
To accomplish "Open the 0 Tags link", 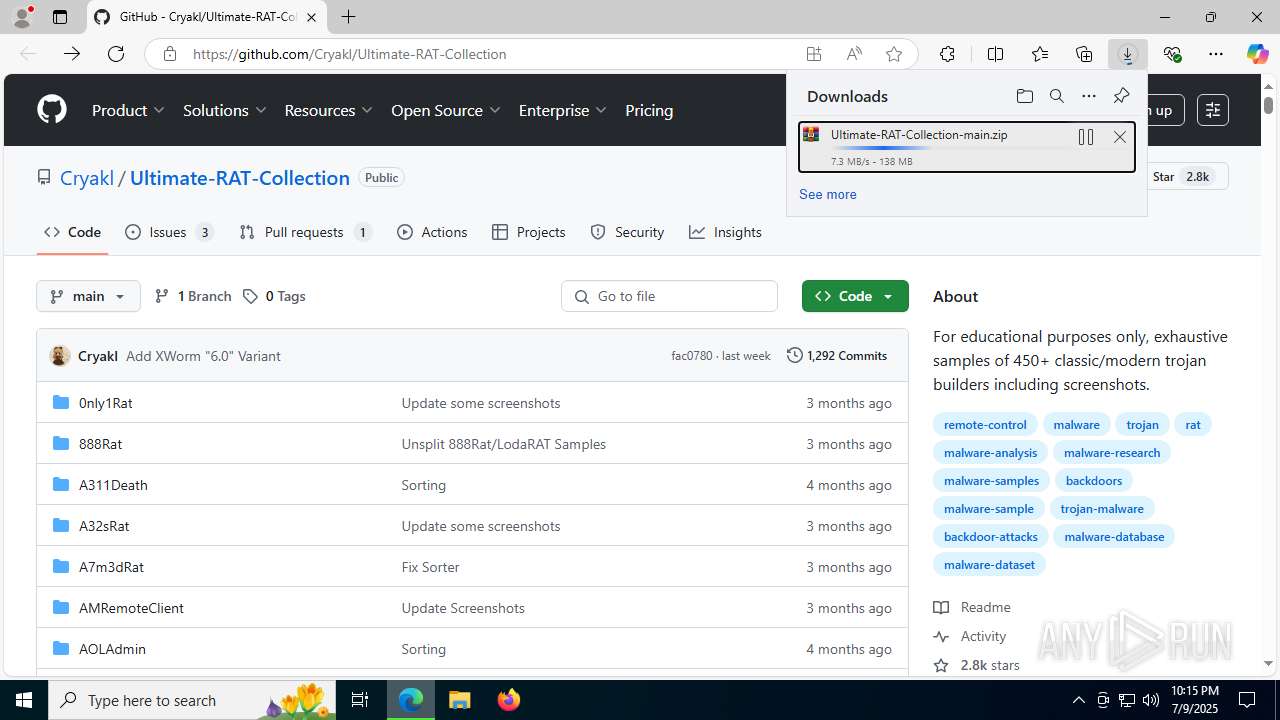I will coord(274,296).
